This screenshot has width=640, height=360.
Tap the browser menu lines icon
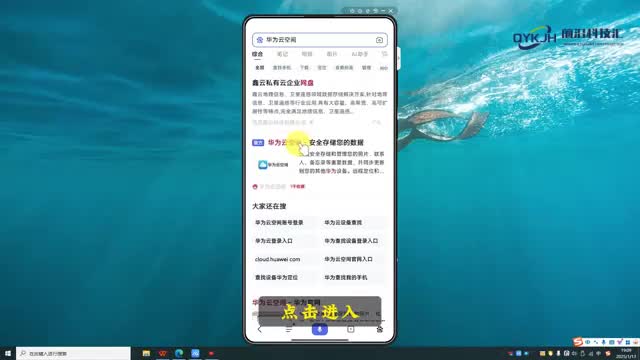click(x=289, y=329)
